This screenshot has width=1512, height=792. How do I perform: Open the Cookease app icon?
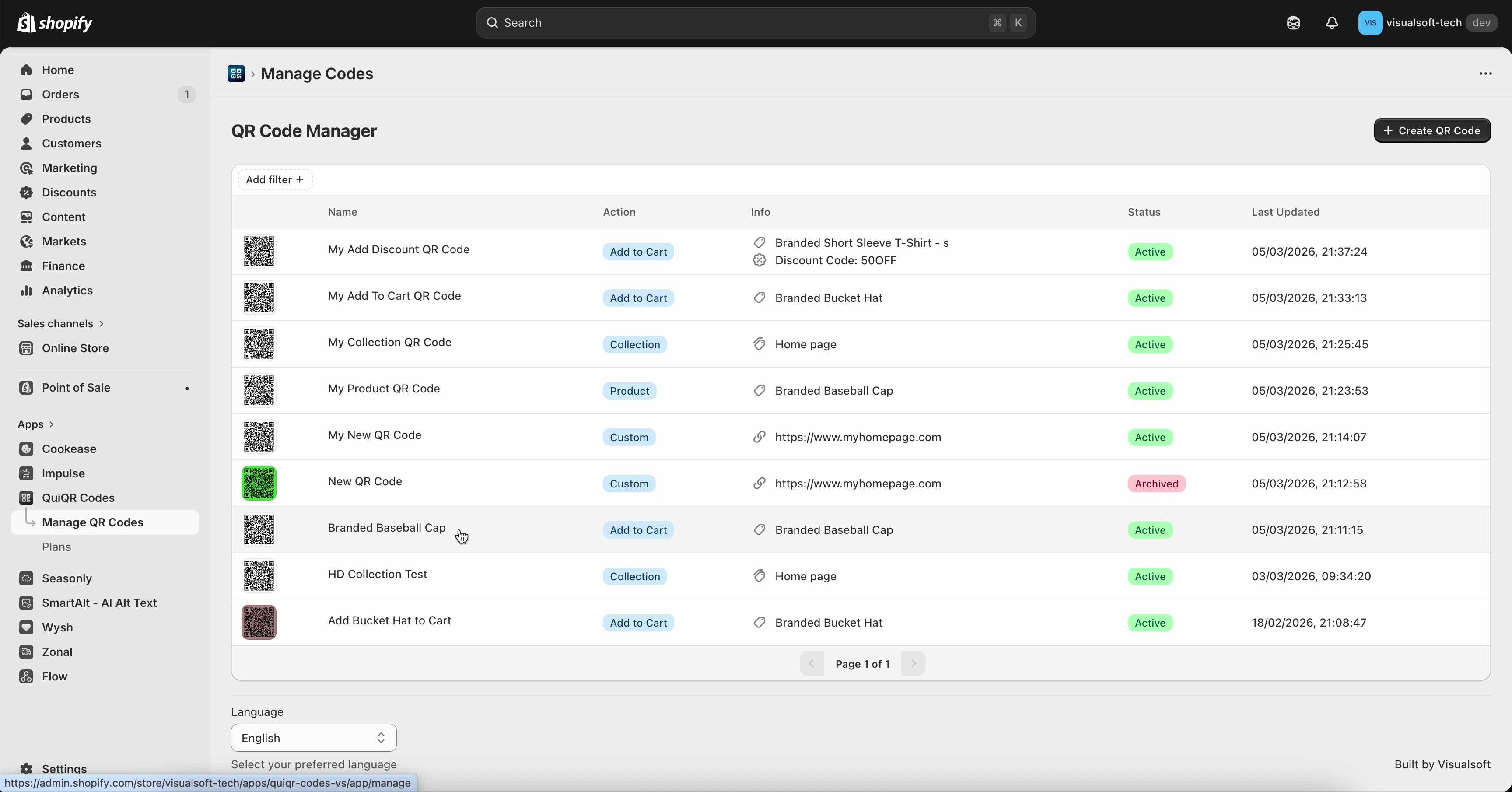(26, 449)
